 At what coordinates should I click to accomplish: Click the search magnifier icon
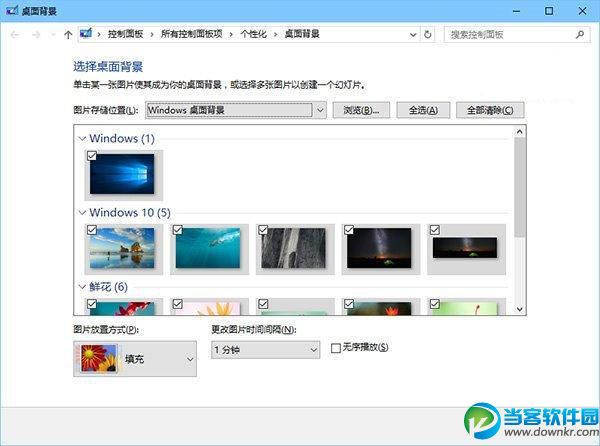(x=580, y=35)
